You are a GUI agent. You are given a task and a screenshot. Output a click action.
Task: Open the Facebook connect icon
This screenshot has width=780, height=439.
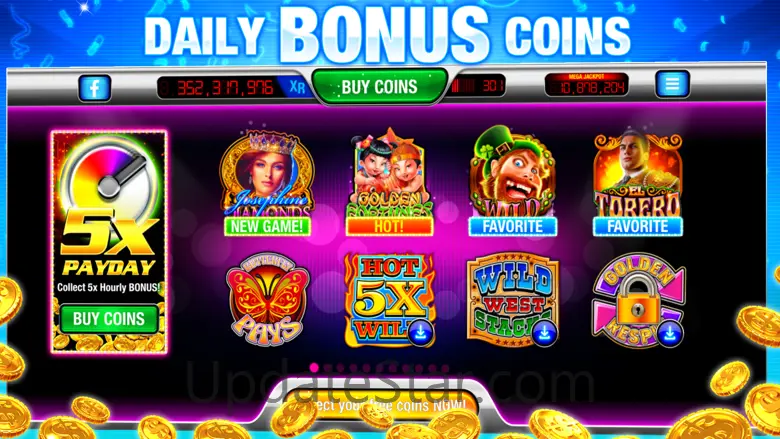(95, 88)
